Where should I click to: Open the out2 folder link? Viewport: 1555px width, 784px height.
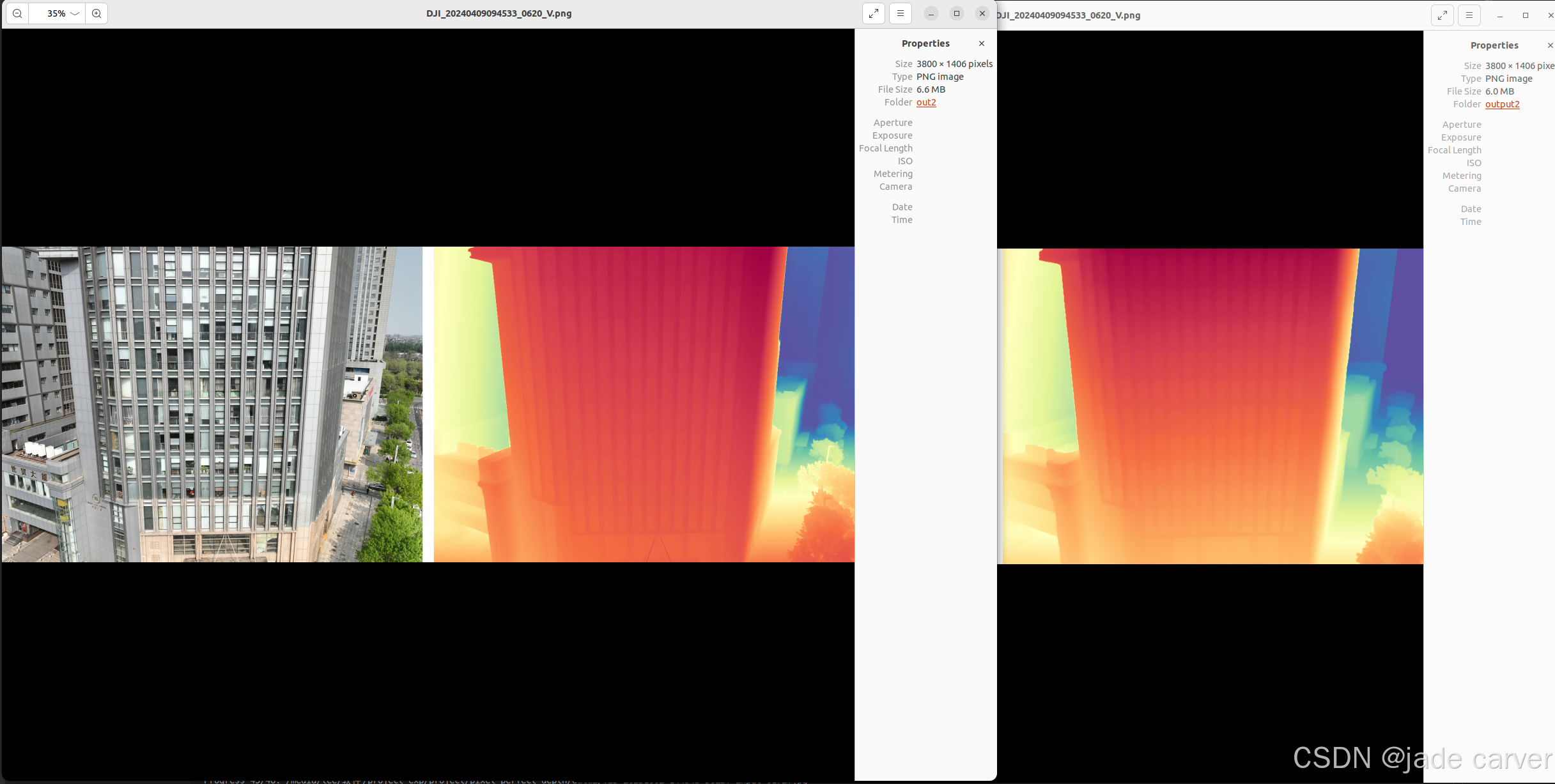coord(925,102)
